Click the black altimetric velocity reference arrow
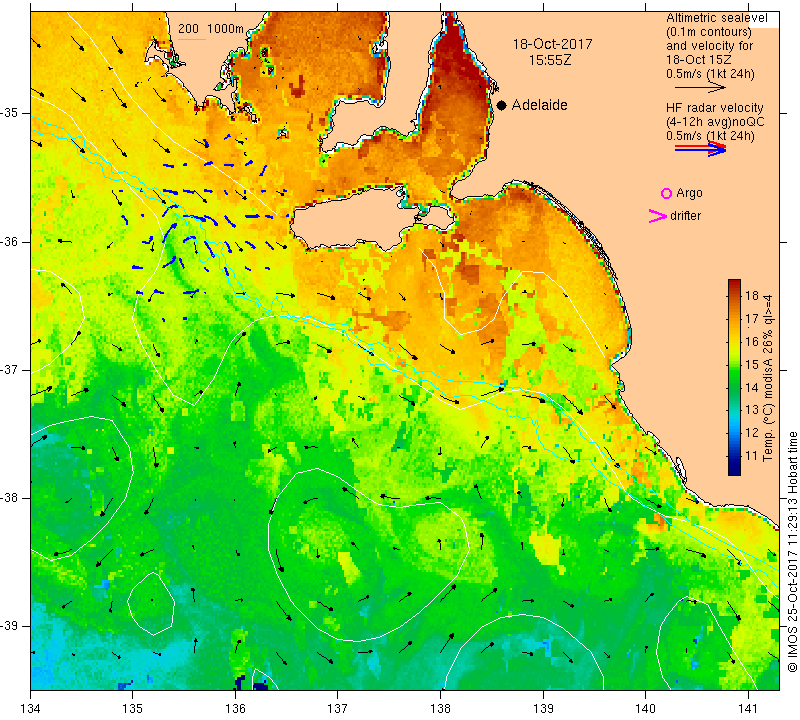 click(x=700, y=87)
